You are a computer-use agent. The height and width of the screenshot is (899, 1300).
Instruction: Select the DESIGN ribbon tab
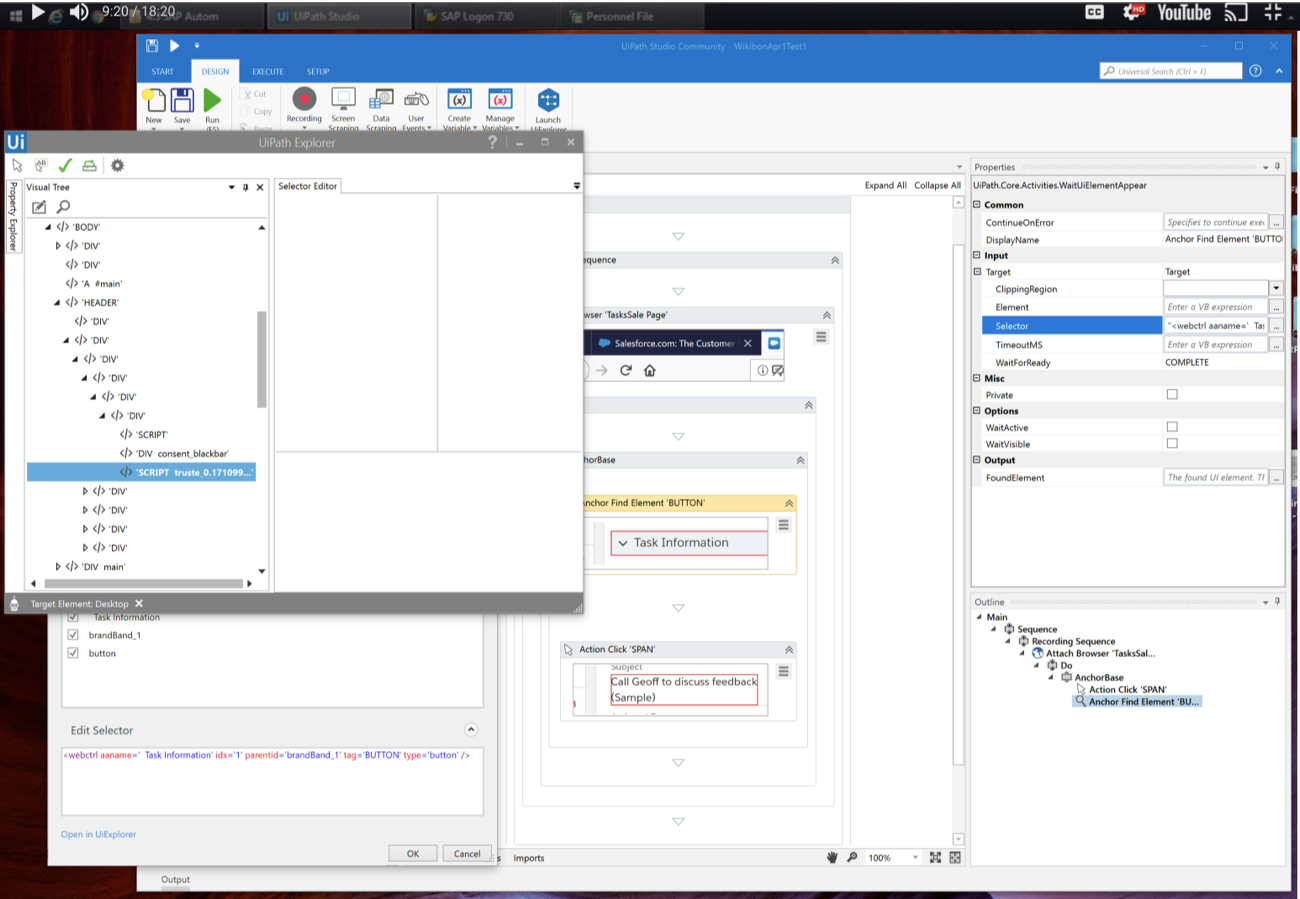pyautogui.click(x=215, y=72)
